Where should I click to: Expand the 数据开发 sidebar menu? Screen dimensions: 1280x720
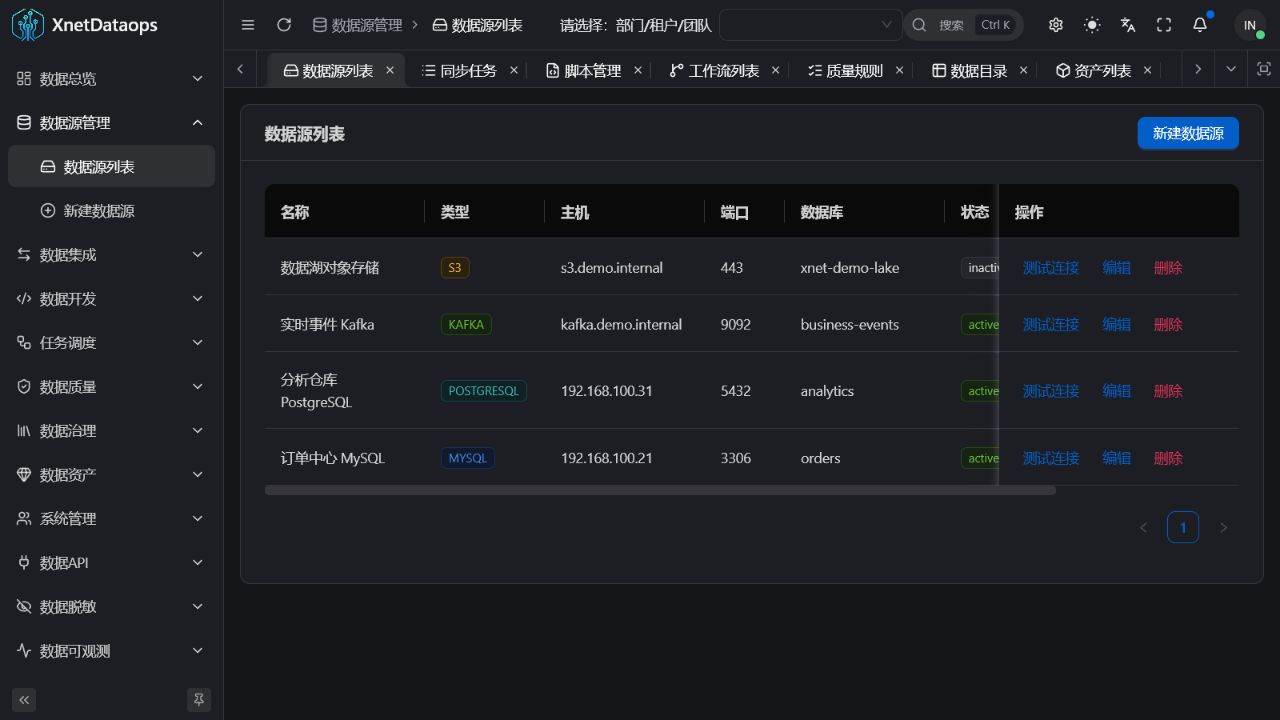pyautogui.click(x=111, y=299)
